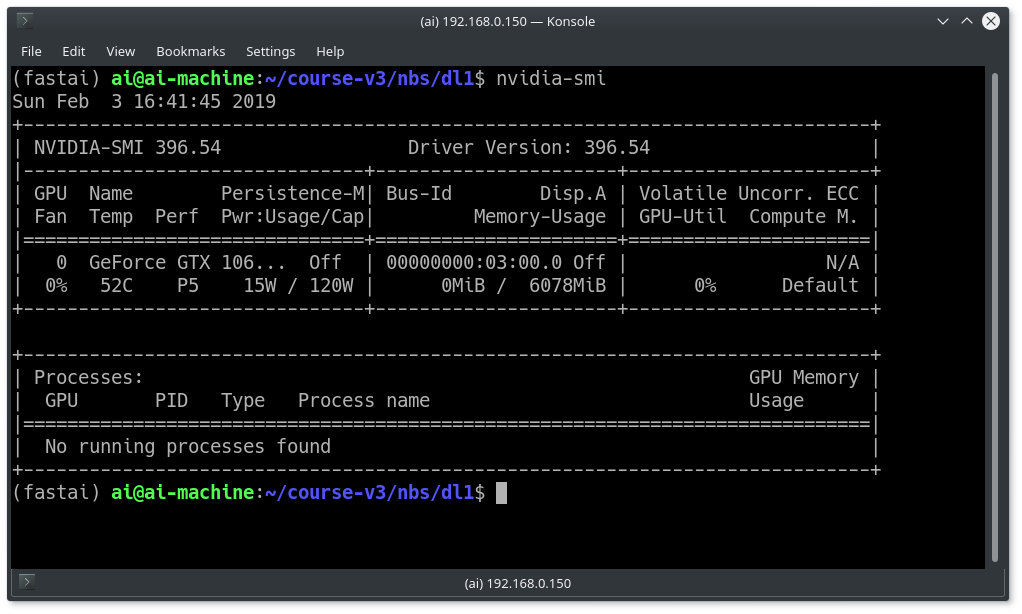Click ai@ai-machine in the bottom prompt
1022x614 pixels.
point(182,492)
